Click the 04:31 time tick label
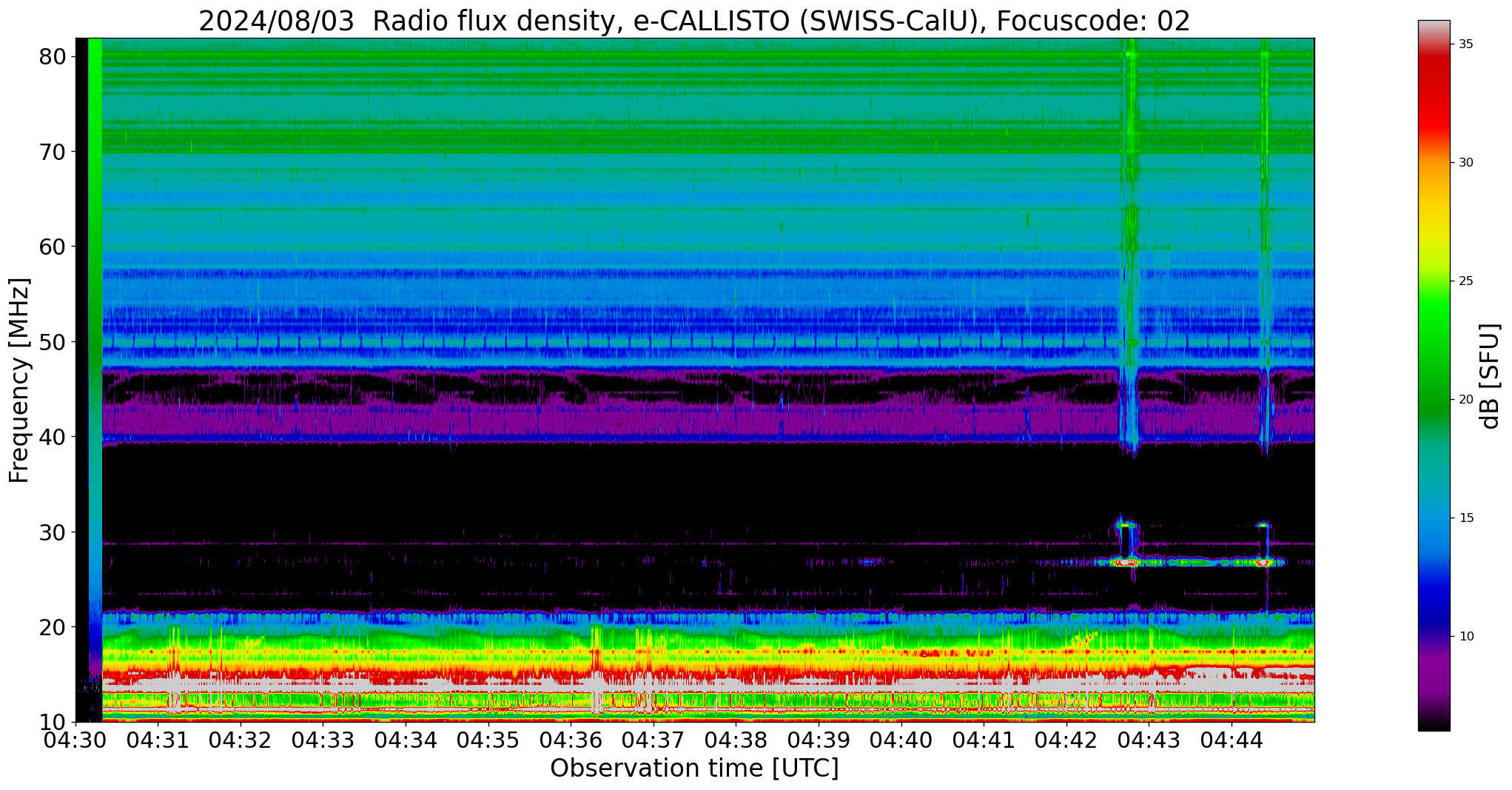The height and width of the screenshot is (790, 1512). [x=158, y=740]
